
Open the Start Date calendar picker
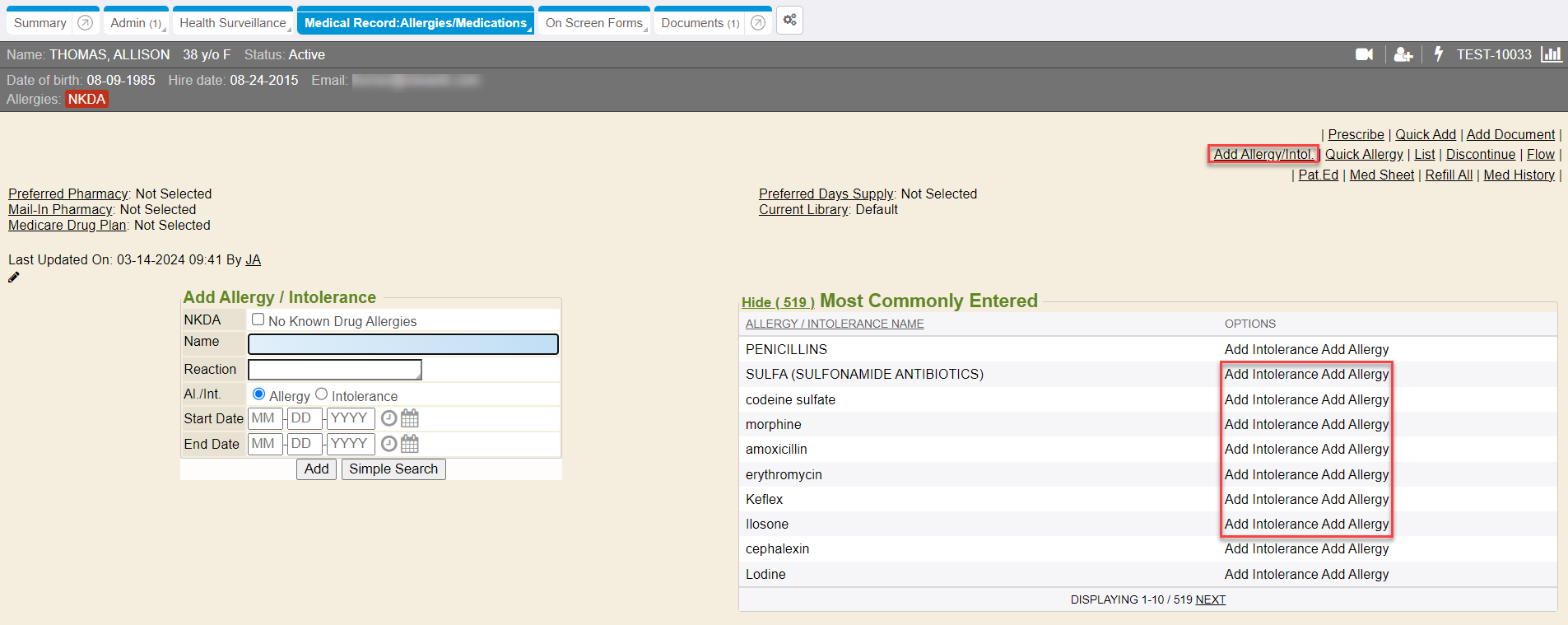[410, 418]
